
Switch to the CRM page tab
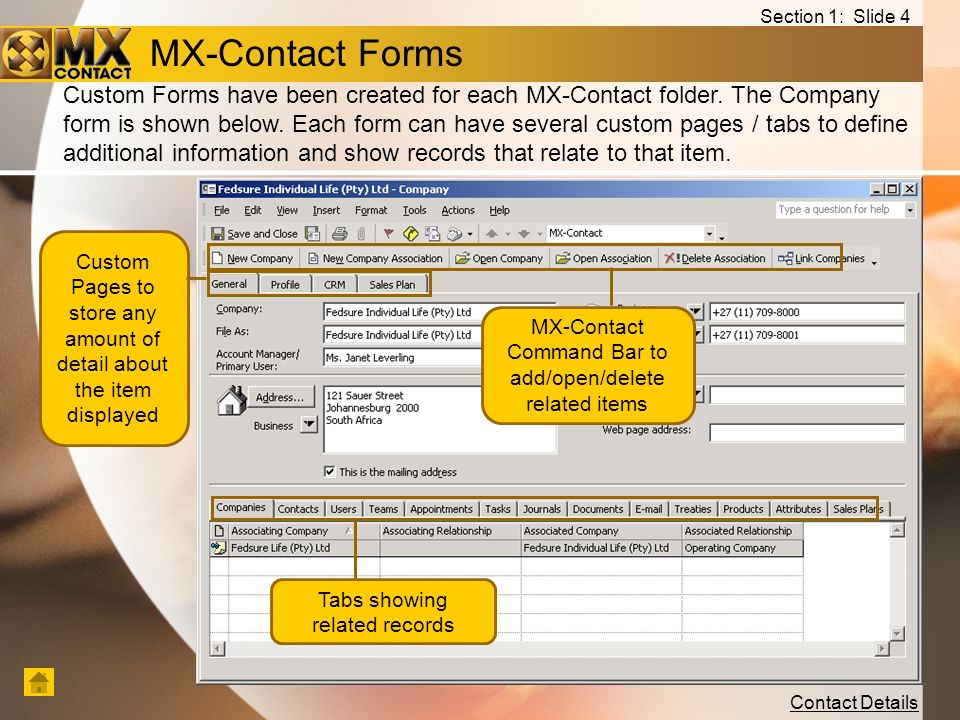point(334,285)
